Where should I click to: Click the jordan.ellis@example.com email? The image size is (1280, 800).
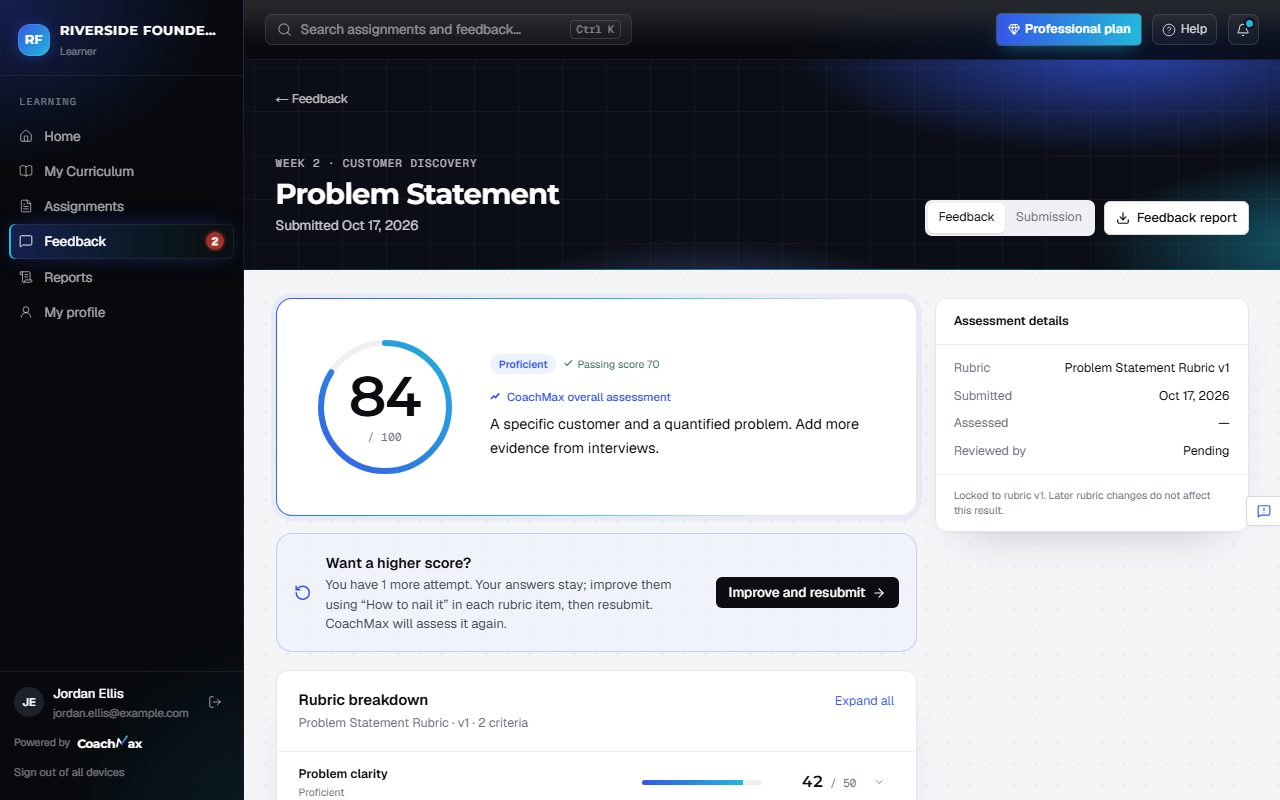coord(121,713)
